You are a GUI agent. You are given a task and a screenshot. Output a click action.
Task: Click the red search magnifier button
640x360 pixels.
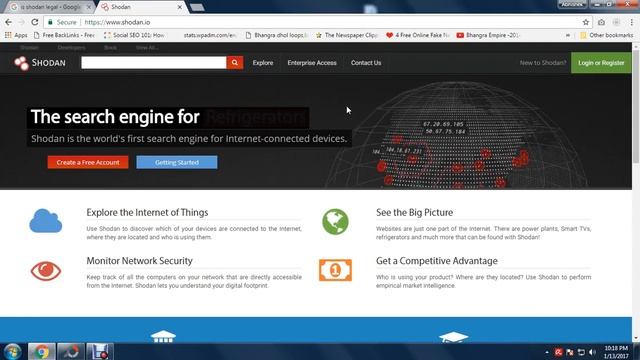click(x=235, y=62)
